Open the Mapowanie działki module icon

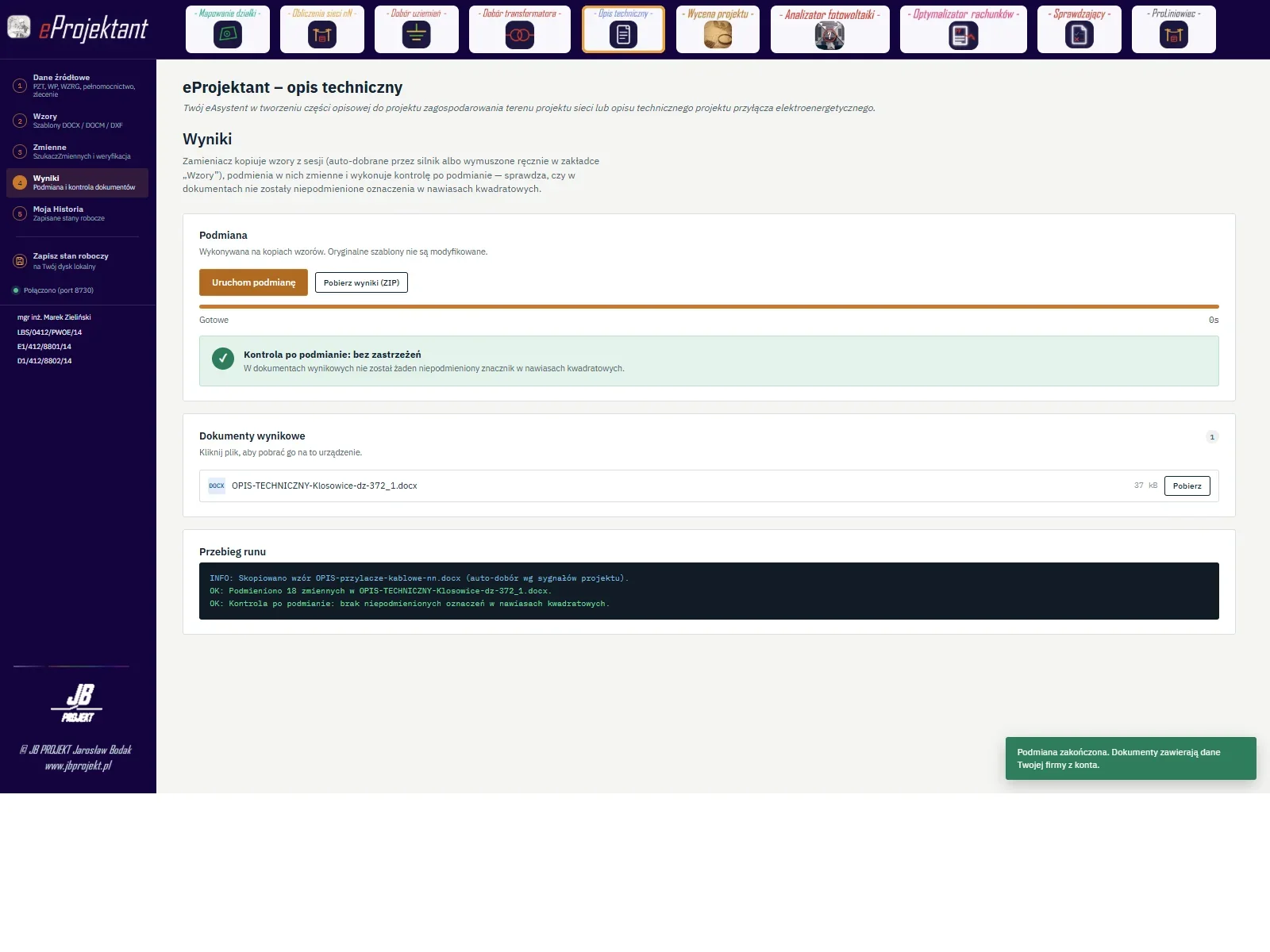(228, 34)
